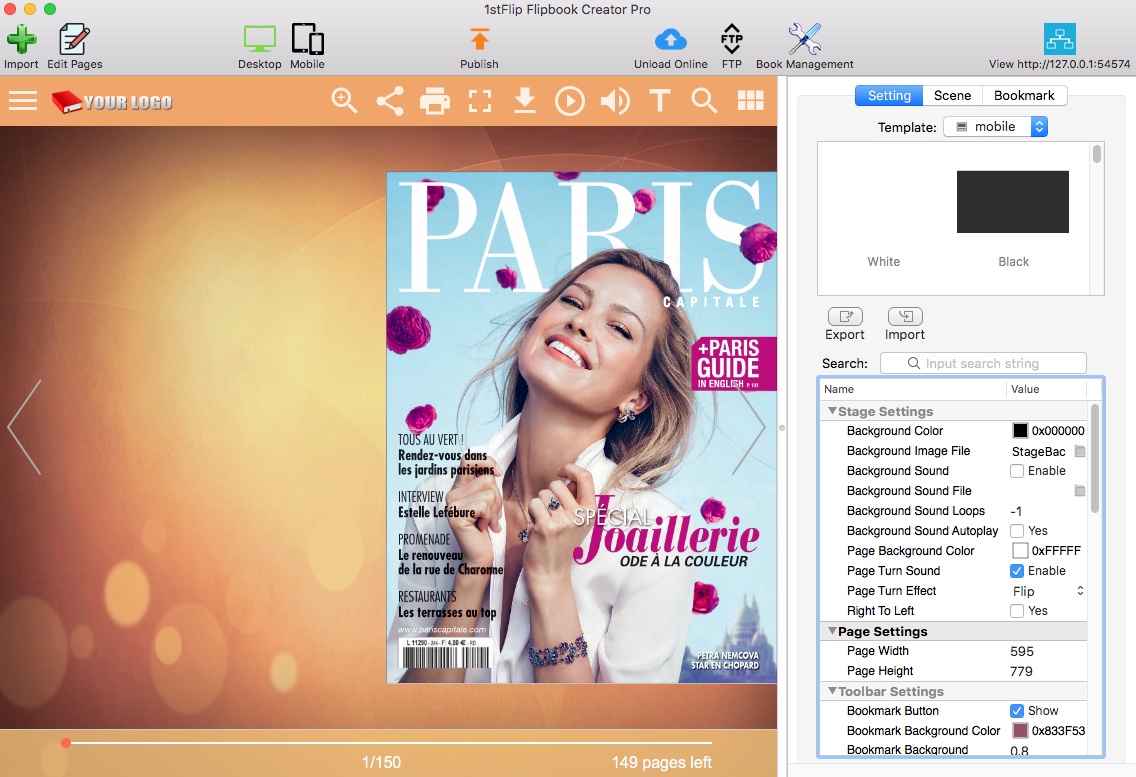Switch to the Scene tab
This screenshot has width=1136, height=777.
tap(952, 96)
